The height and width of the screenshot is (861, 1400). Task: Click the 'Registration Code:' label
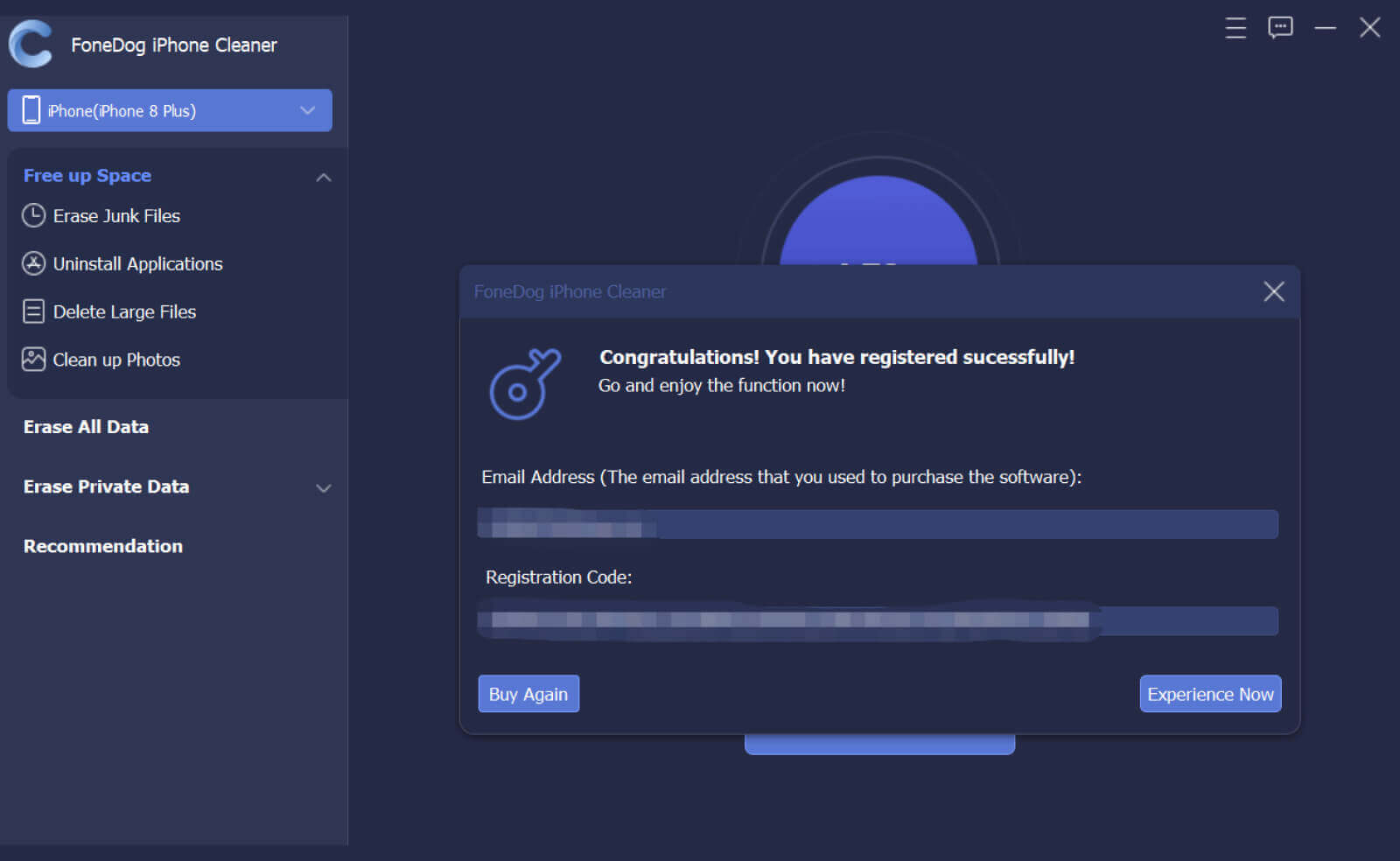point(558,577)
